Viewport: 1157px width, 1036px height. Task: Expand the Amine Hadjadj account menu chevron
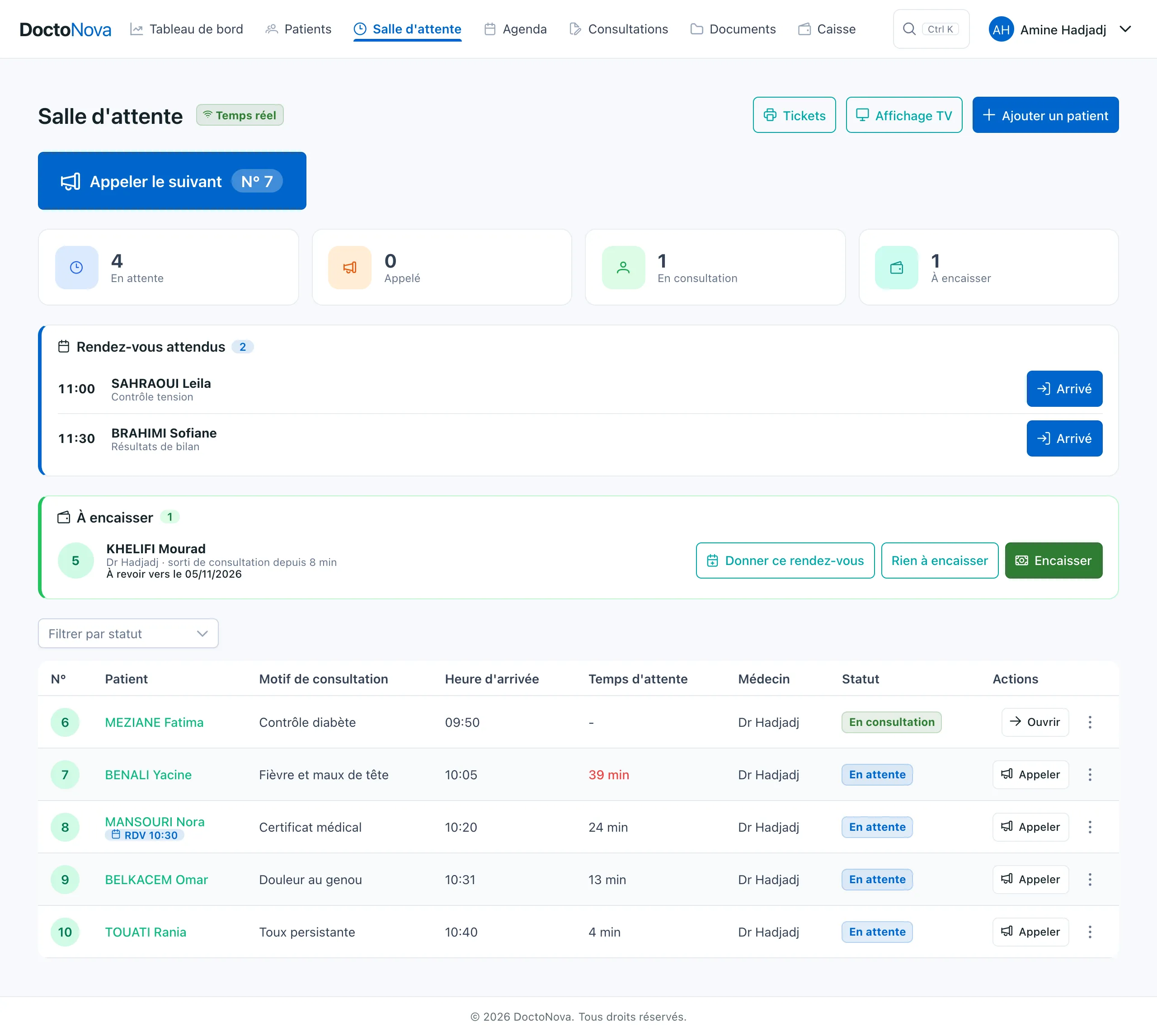(1125, 29)
